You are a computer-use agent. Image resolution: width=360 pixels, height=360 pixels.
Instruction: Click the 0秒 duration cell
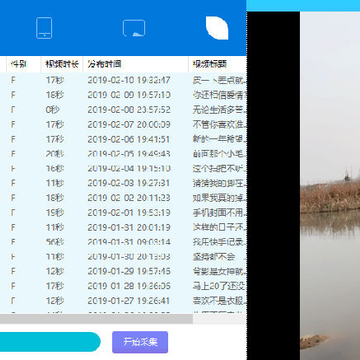tap(53, 109)
